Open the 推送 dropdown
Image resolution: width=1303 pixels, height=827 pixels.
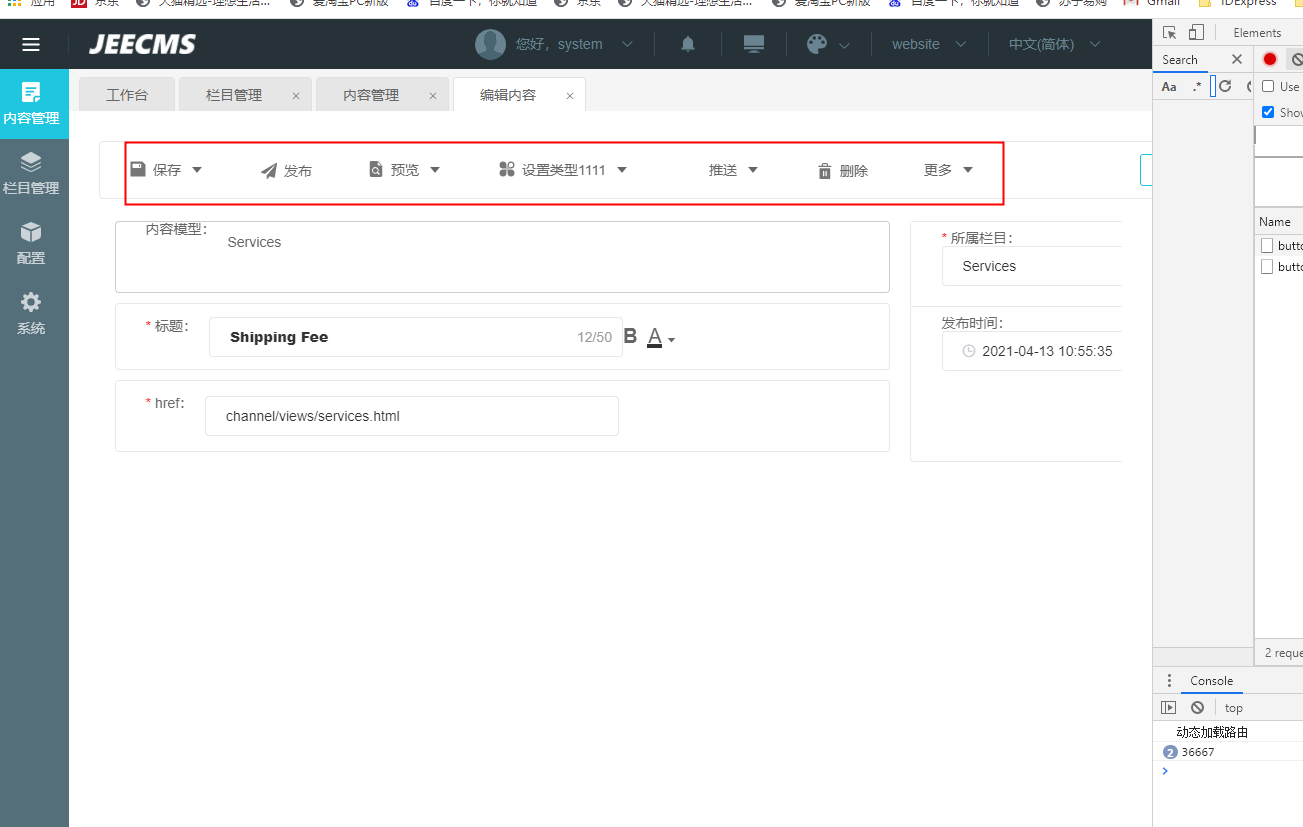tap(733, 170)
